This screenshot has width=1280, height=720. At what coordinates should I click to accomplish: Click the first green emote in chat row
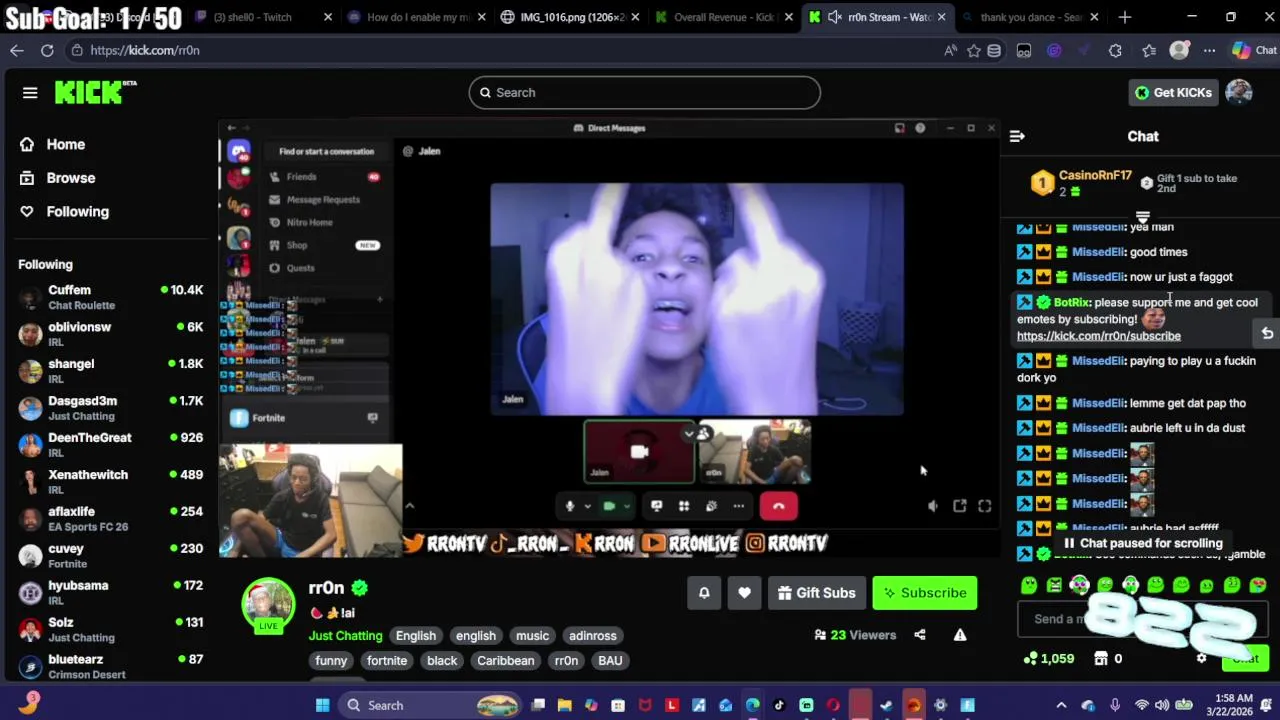[1029, 585]
